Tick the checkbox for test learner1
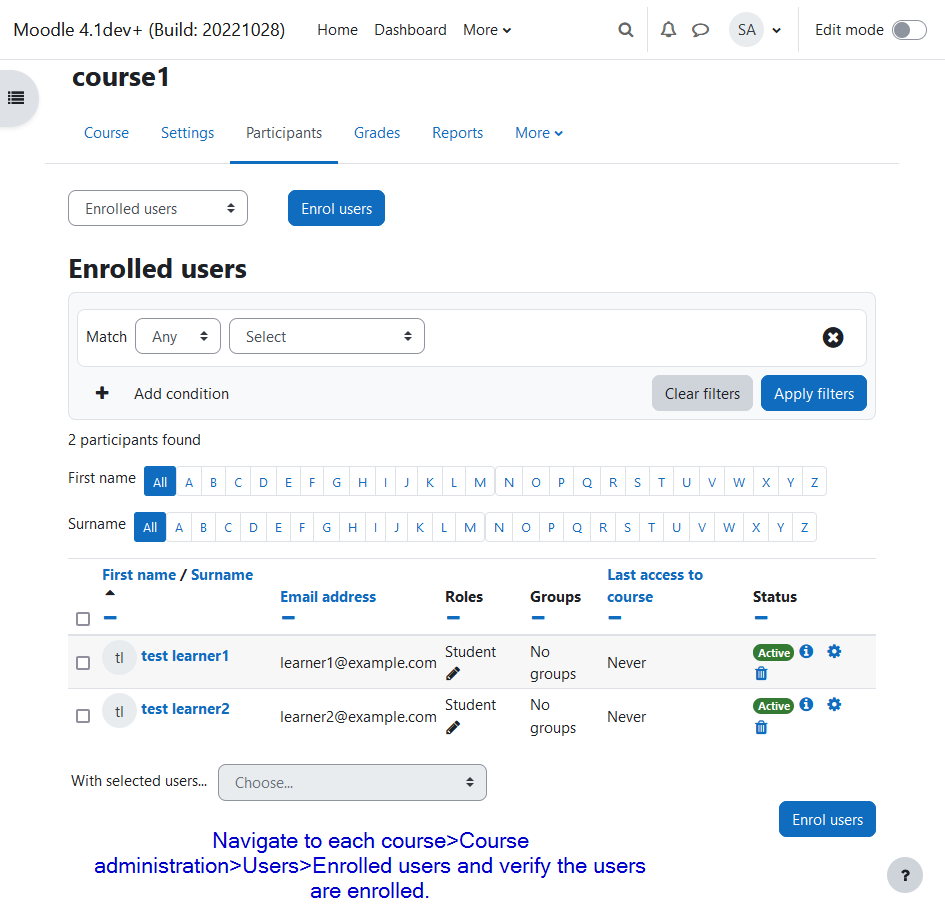The image size is (945, 920). (83, 663)
